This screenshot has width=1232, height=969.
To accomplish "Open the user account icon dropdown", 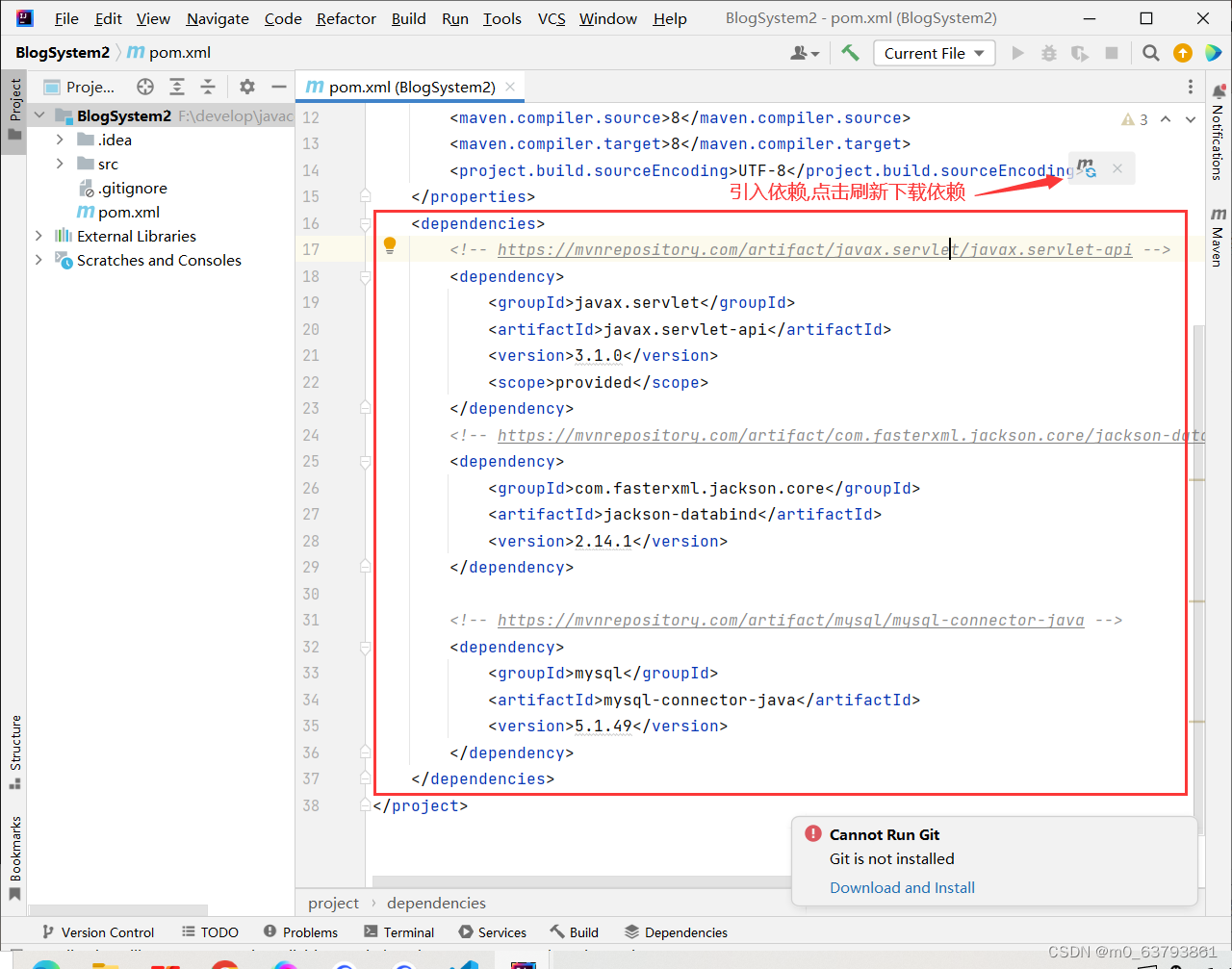I will point(805,53).
